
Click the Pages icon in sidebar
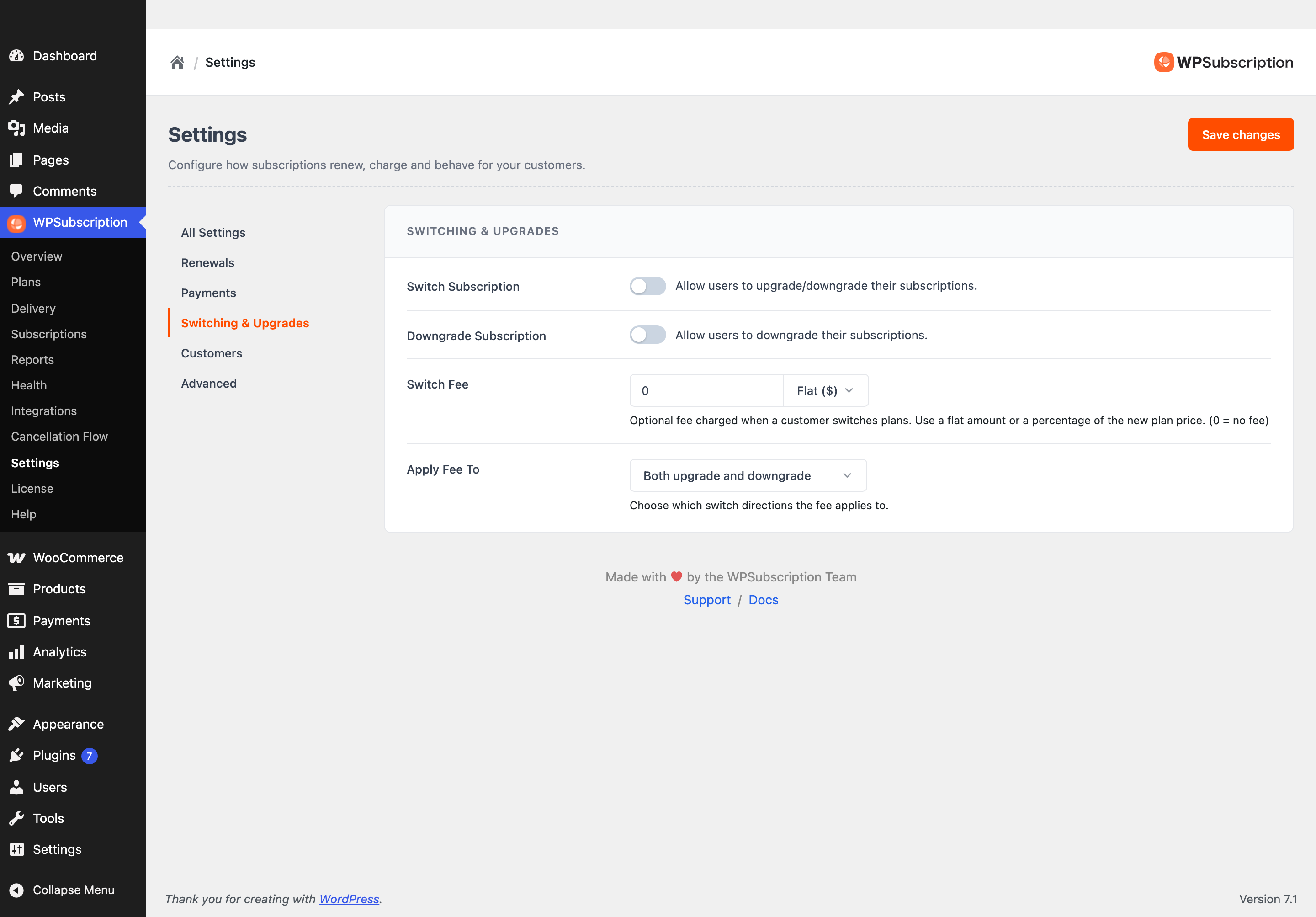click(16, 160)
